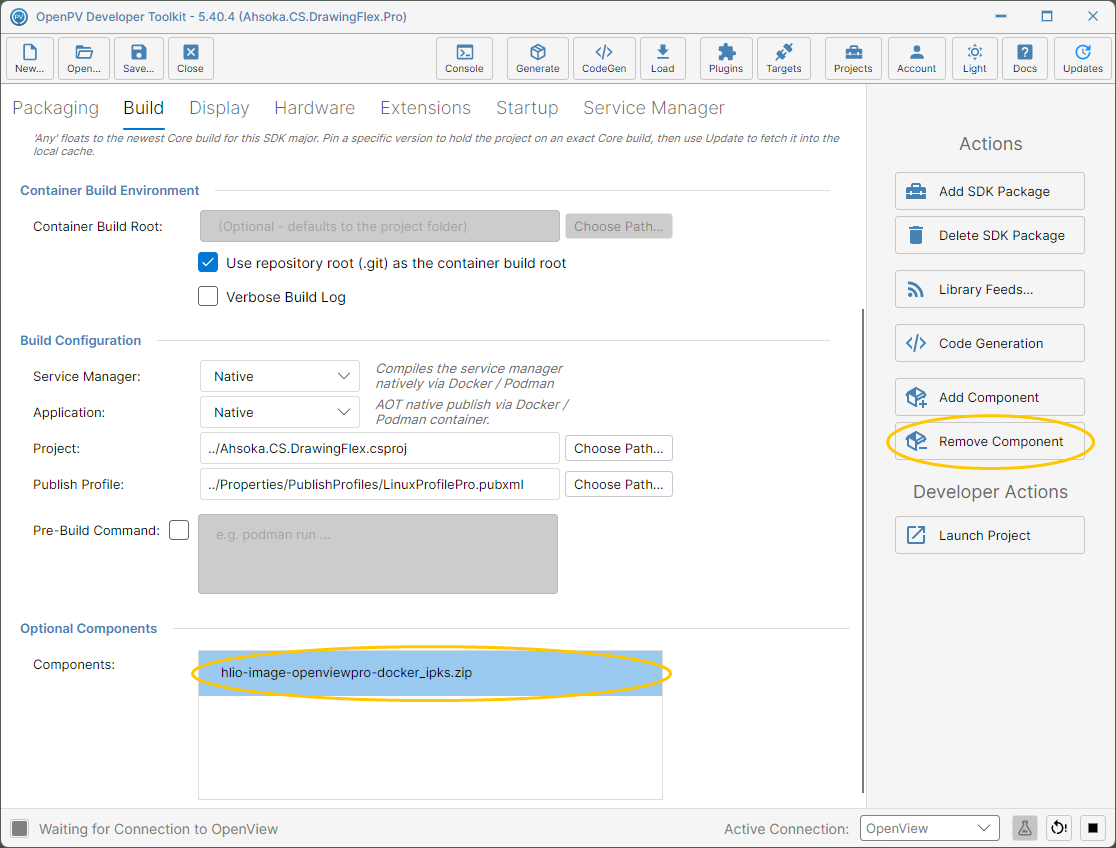Open the Projects toolbar icon
Image resolution: width=1116 pixels, height=848 pixels.
tap(853, 58)
